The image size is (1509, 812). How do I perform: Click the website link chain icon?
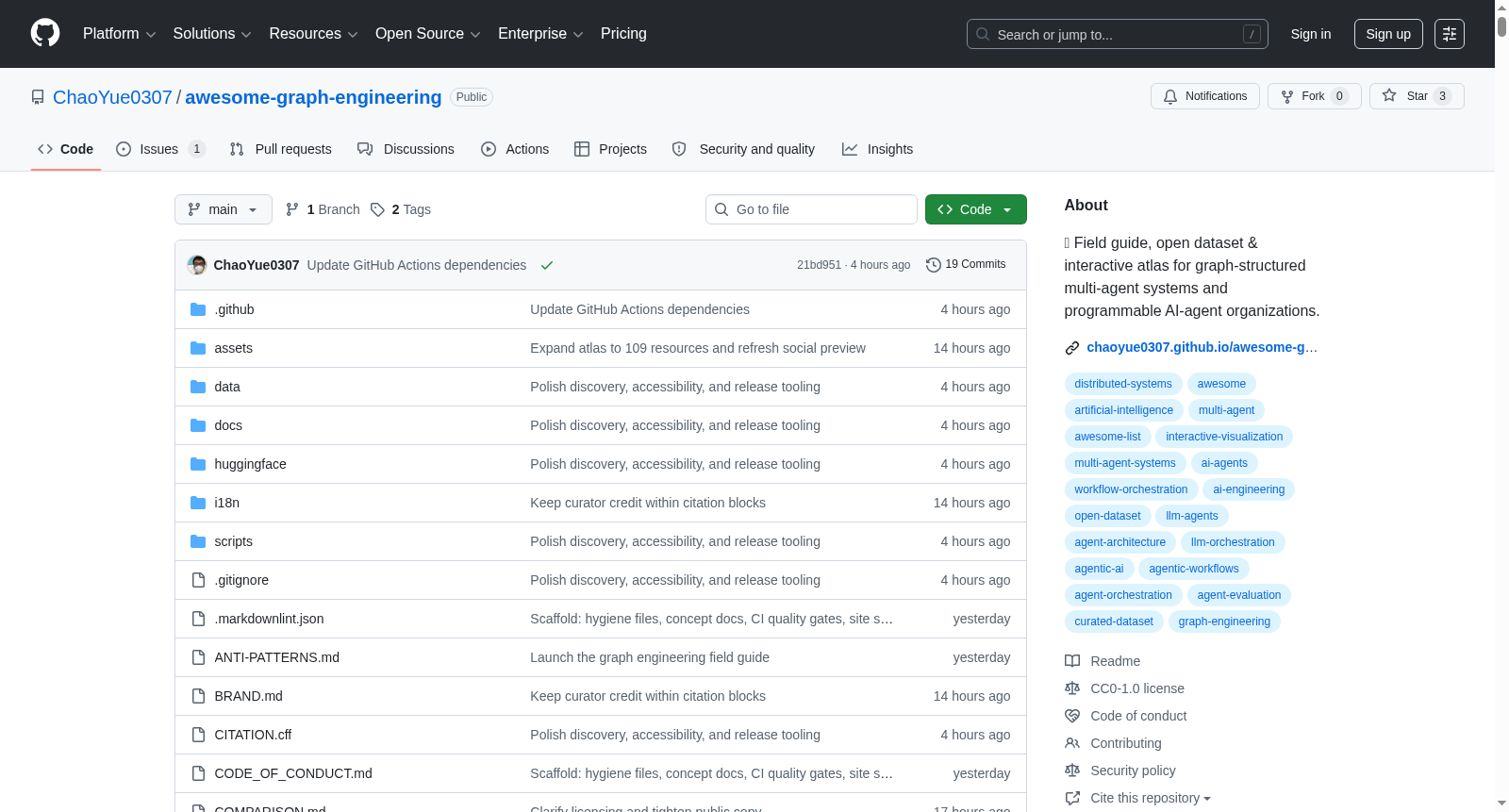click(1072, 348)
